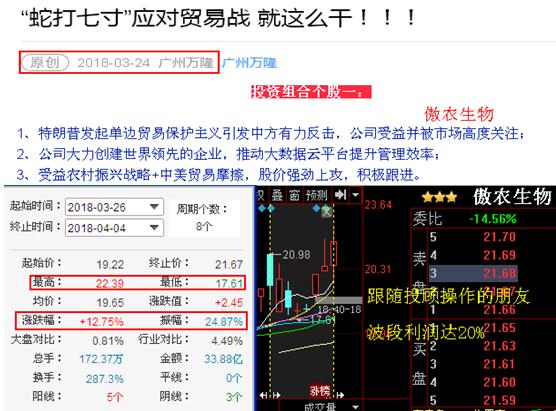This screenshot has height=411, width=556.
Task: Select buy level 2 price 21.63
Action: point(500,346)
